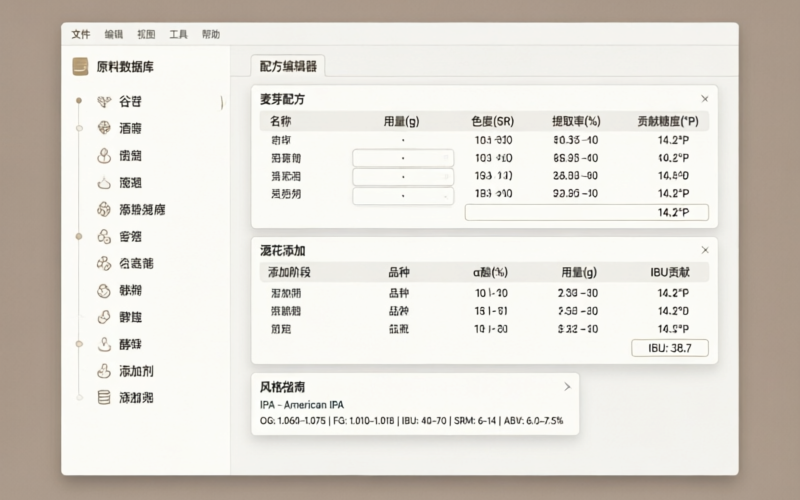Click the mound-shaped icon in fourth sidebar row
The image size is (800, 500).
(x=104, y=183)
